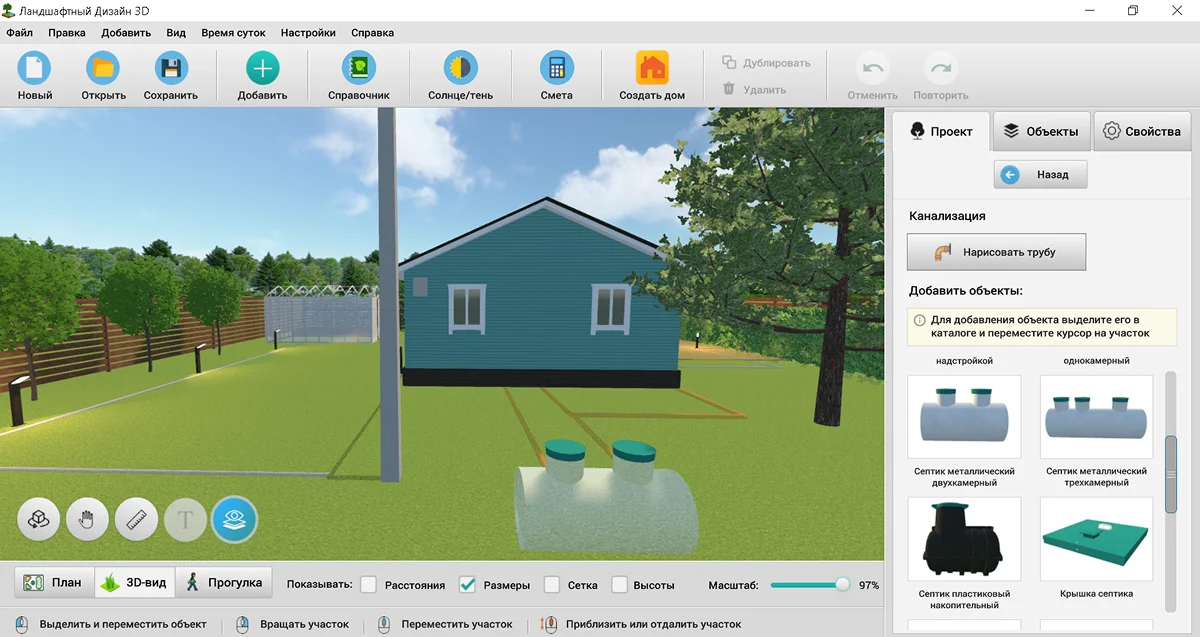Select the hand pan tool
The width and height of the screenshot is (1200, 637).
[x=87, y=519]
